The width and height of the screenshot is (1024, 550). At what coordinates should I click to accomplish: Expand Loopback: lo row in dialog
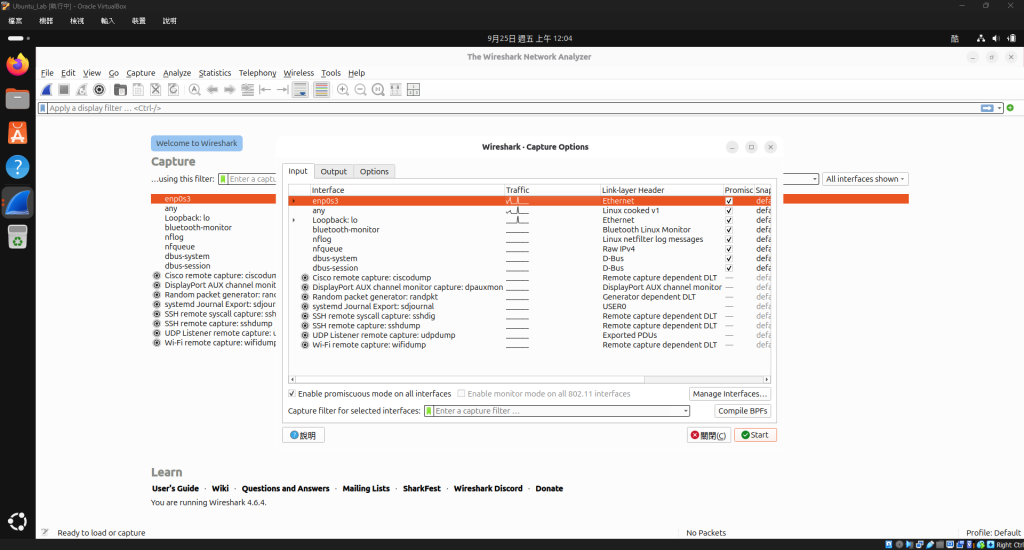tap(294, 220)
